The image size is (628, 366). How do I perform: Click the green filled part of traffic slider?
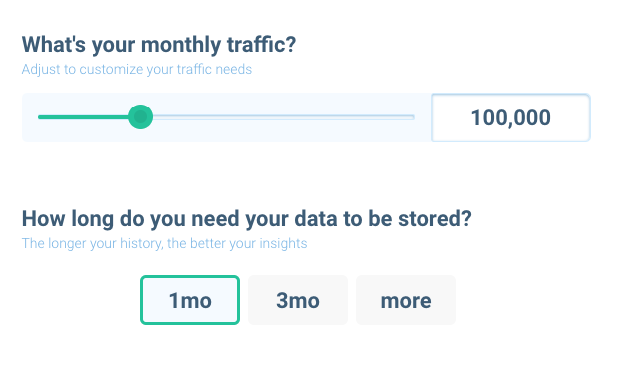pos(83,117)
